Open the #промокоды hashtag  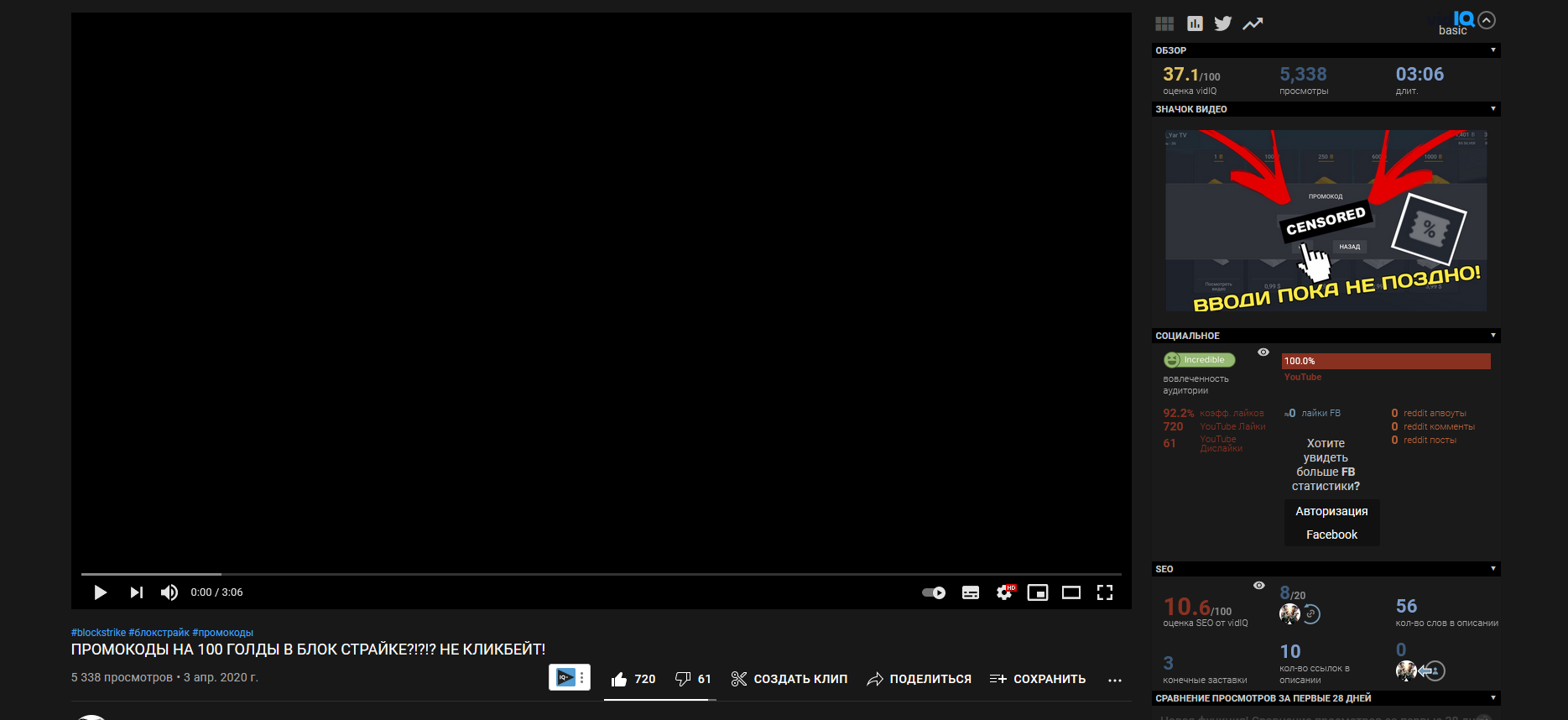pos(222,633)
